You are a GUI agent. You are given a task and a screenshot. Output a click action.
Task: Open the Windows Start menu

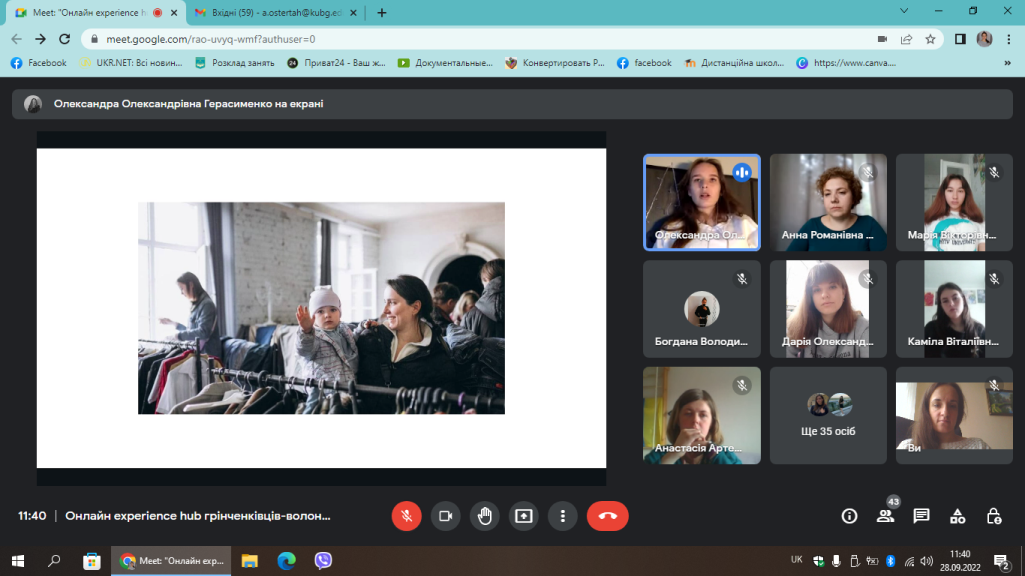[18, 561]
